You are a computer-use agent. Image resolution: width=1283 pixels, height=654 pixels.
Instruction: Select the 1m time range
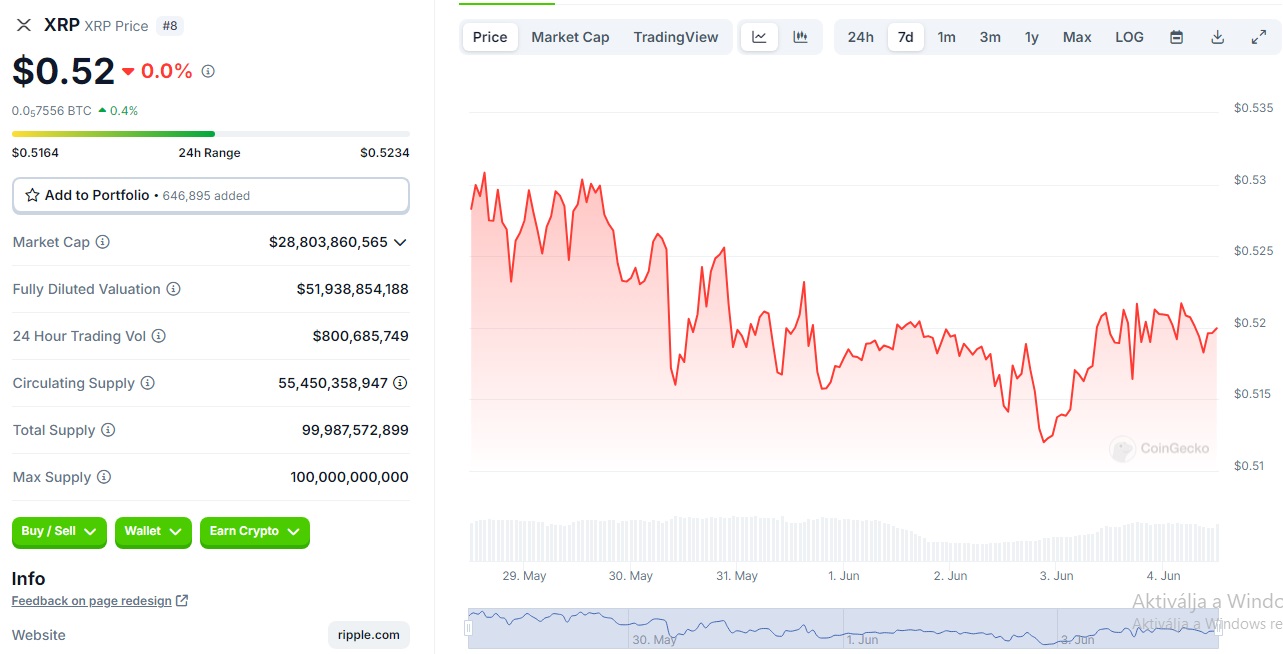point(947,37)
